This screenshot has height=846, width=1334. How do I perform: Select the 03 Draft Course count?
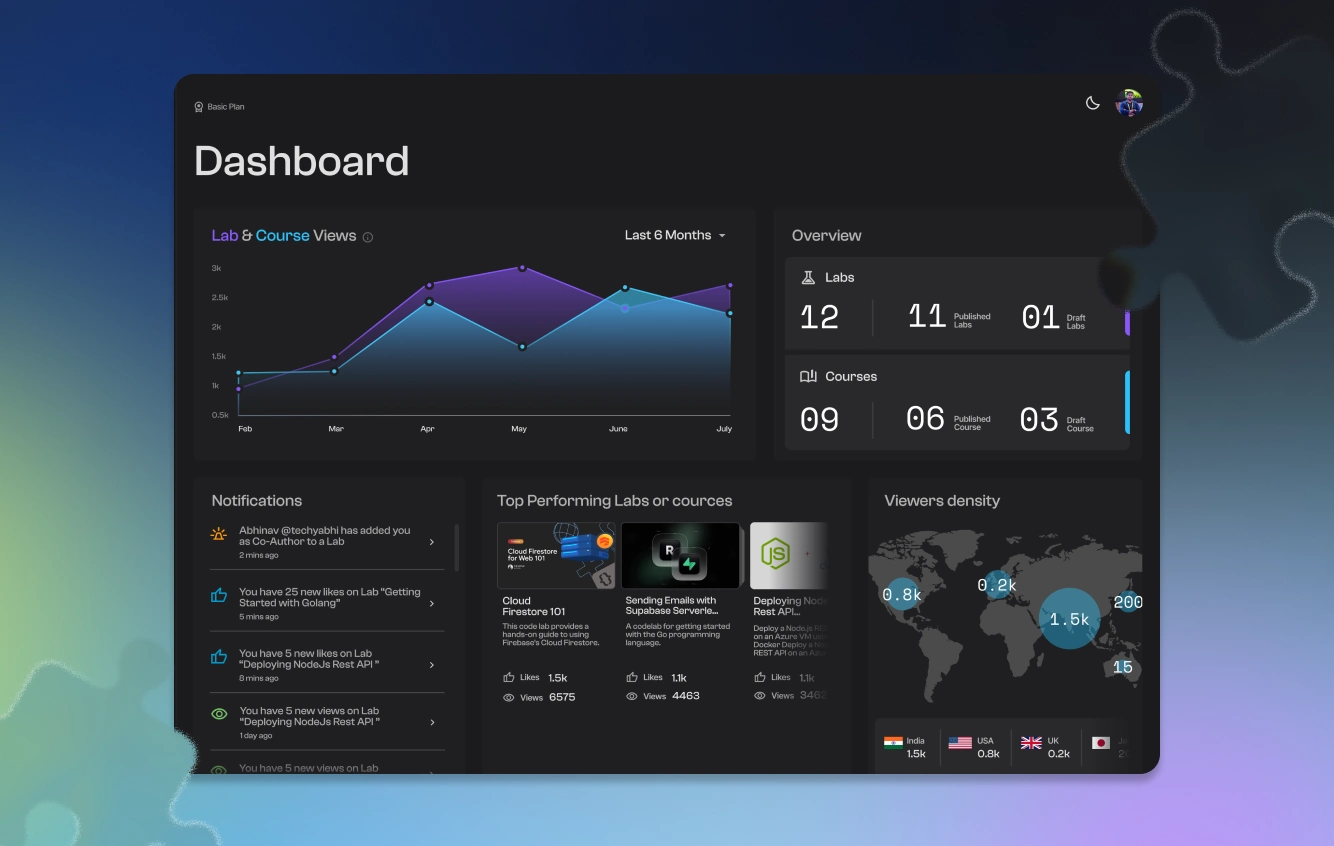1039,420
